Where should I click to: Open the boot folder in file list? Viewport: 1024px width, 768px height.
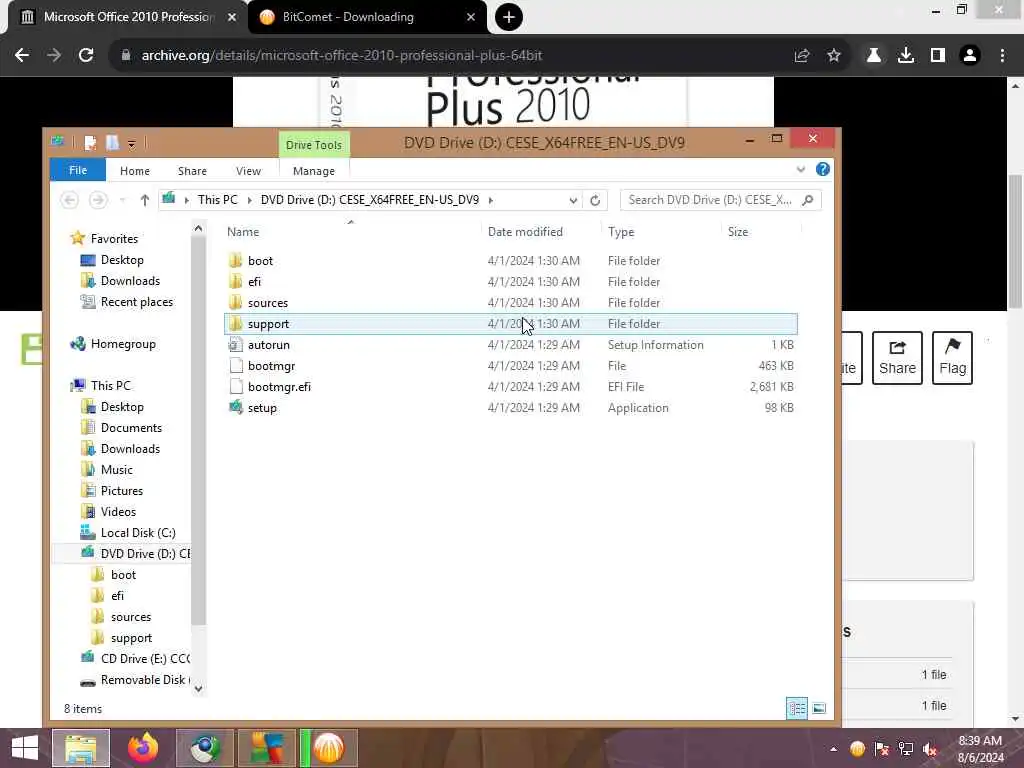(x=260, y=261)
